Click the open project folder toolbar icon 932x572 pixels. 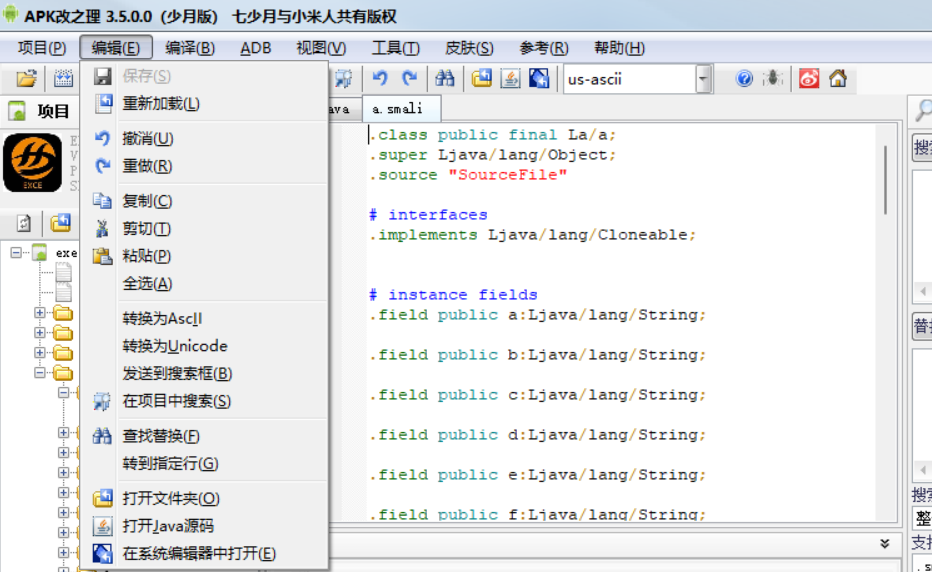click(26, 78)
